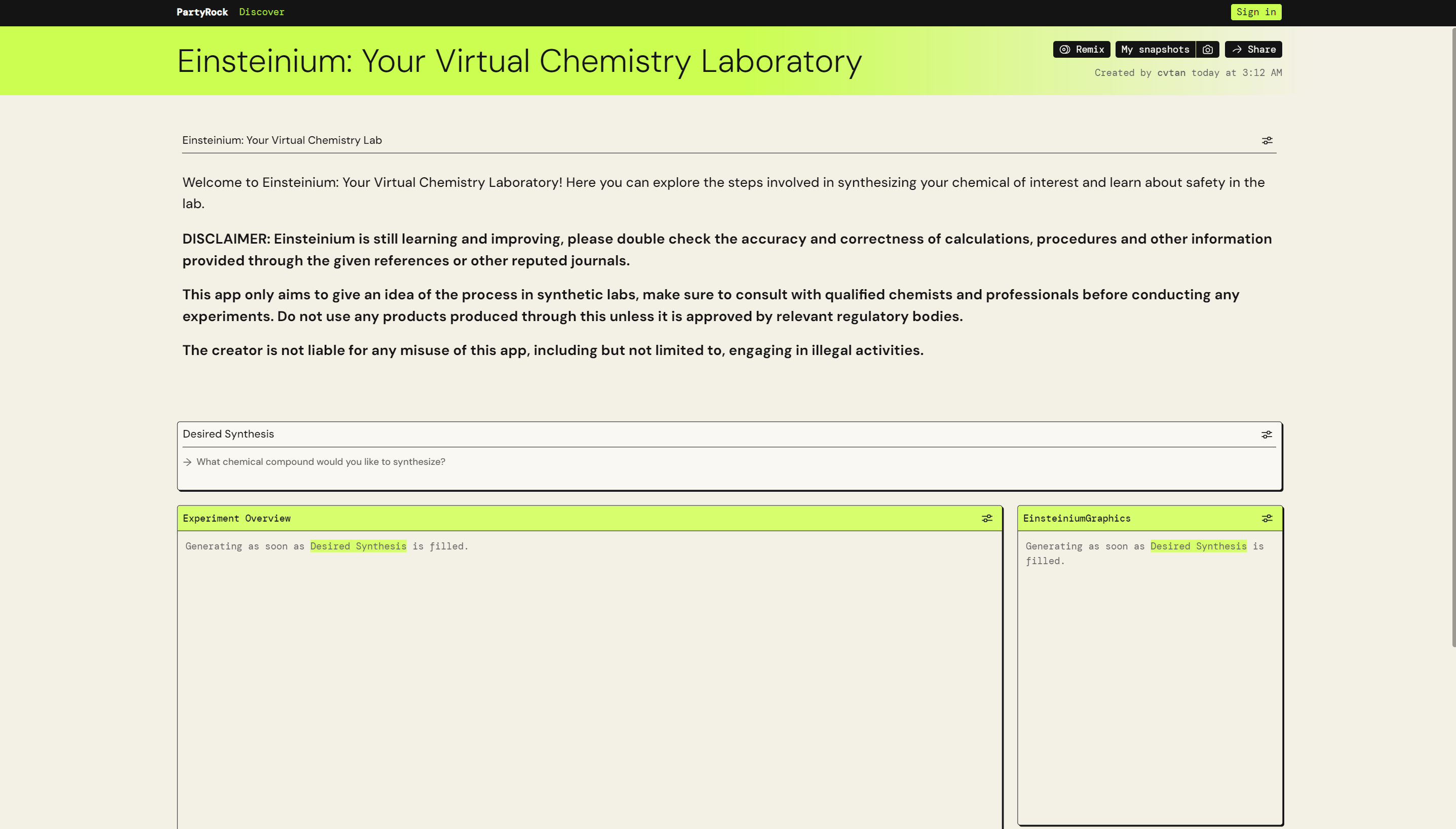Screen dimensions: 1456x829
Task: Open the Discover page
Action: (x=261, y=12)
